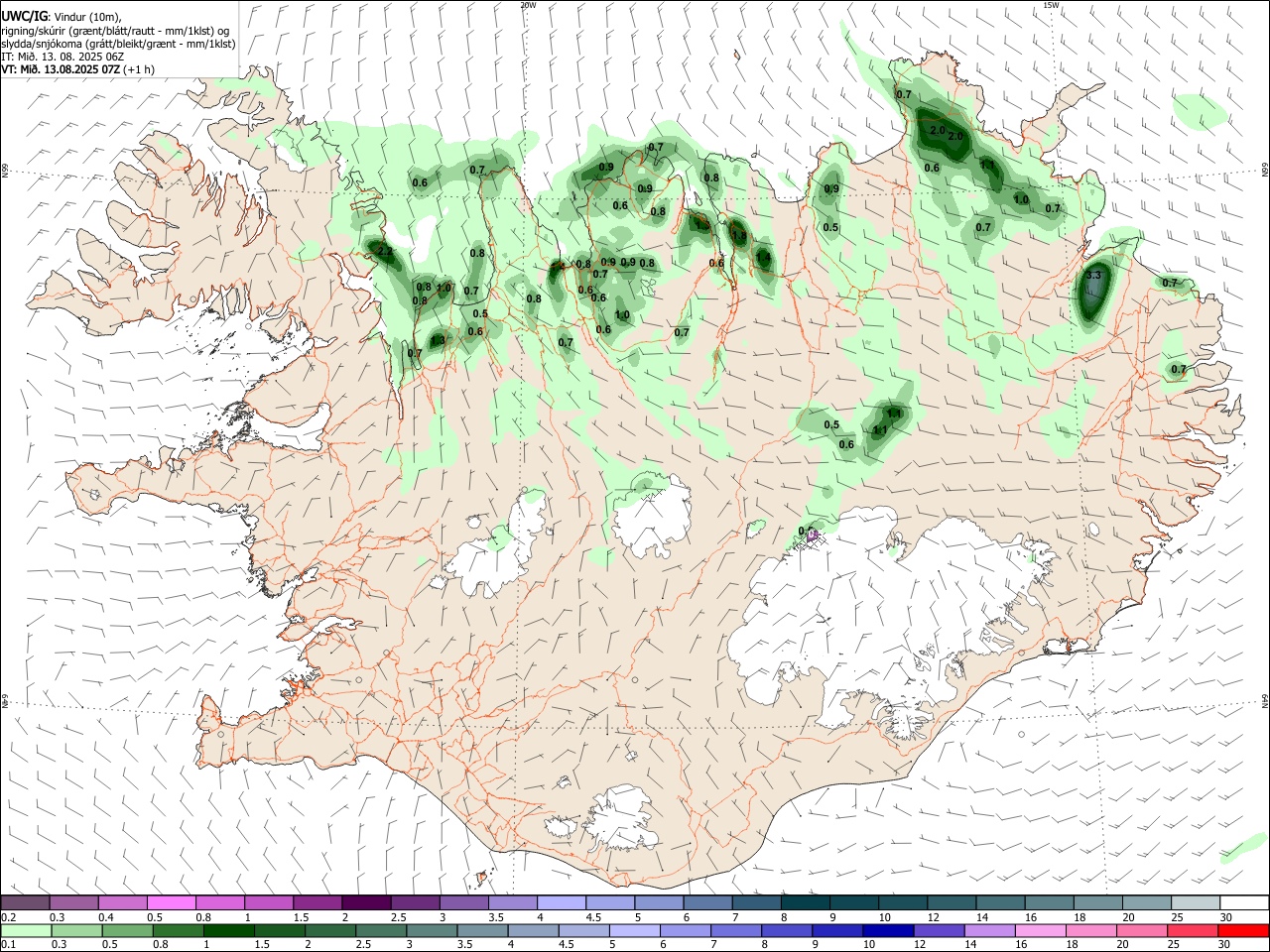Pick the lower legend swatch labeled 4.5
The height and width of the screenshot is (952, 1270).
click(x=584, y=930)
